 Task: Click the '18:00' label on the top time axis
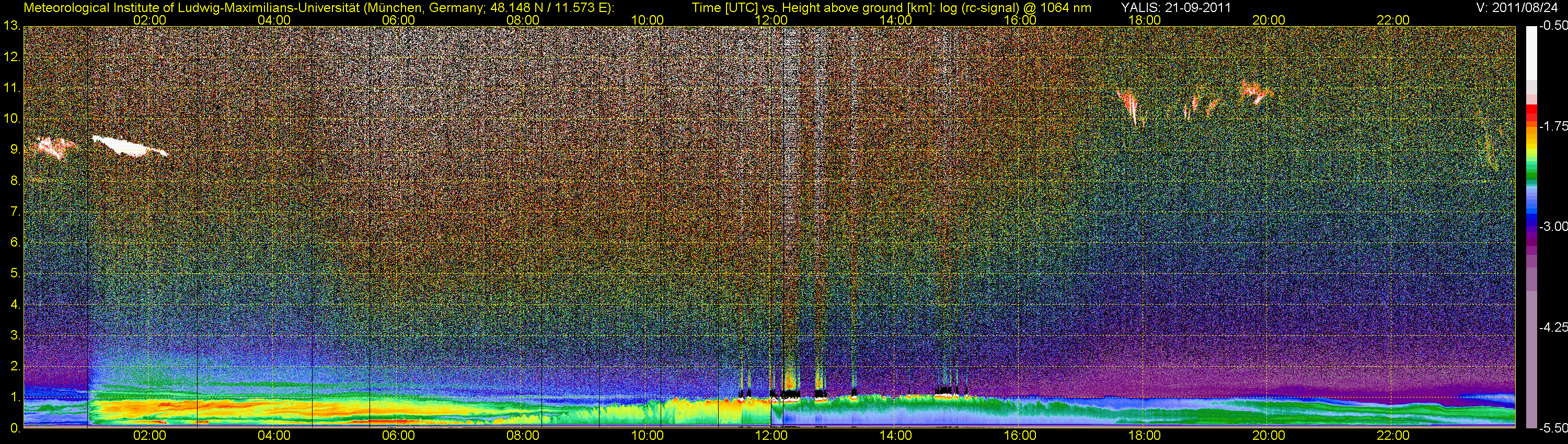click(1144, 20)
